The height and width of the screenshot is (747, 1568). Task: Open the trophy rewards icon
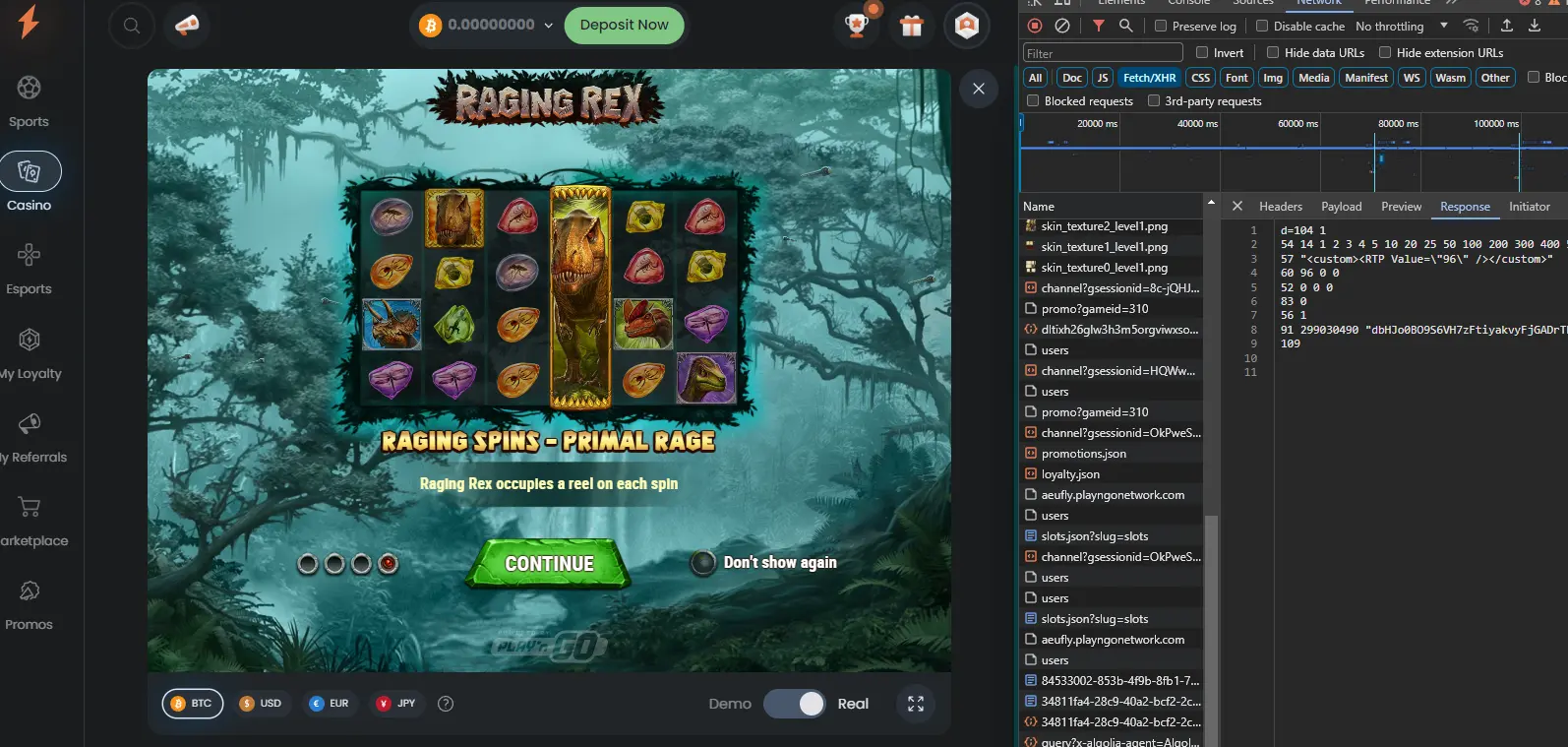[857, 26]
